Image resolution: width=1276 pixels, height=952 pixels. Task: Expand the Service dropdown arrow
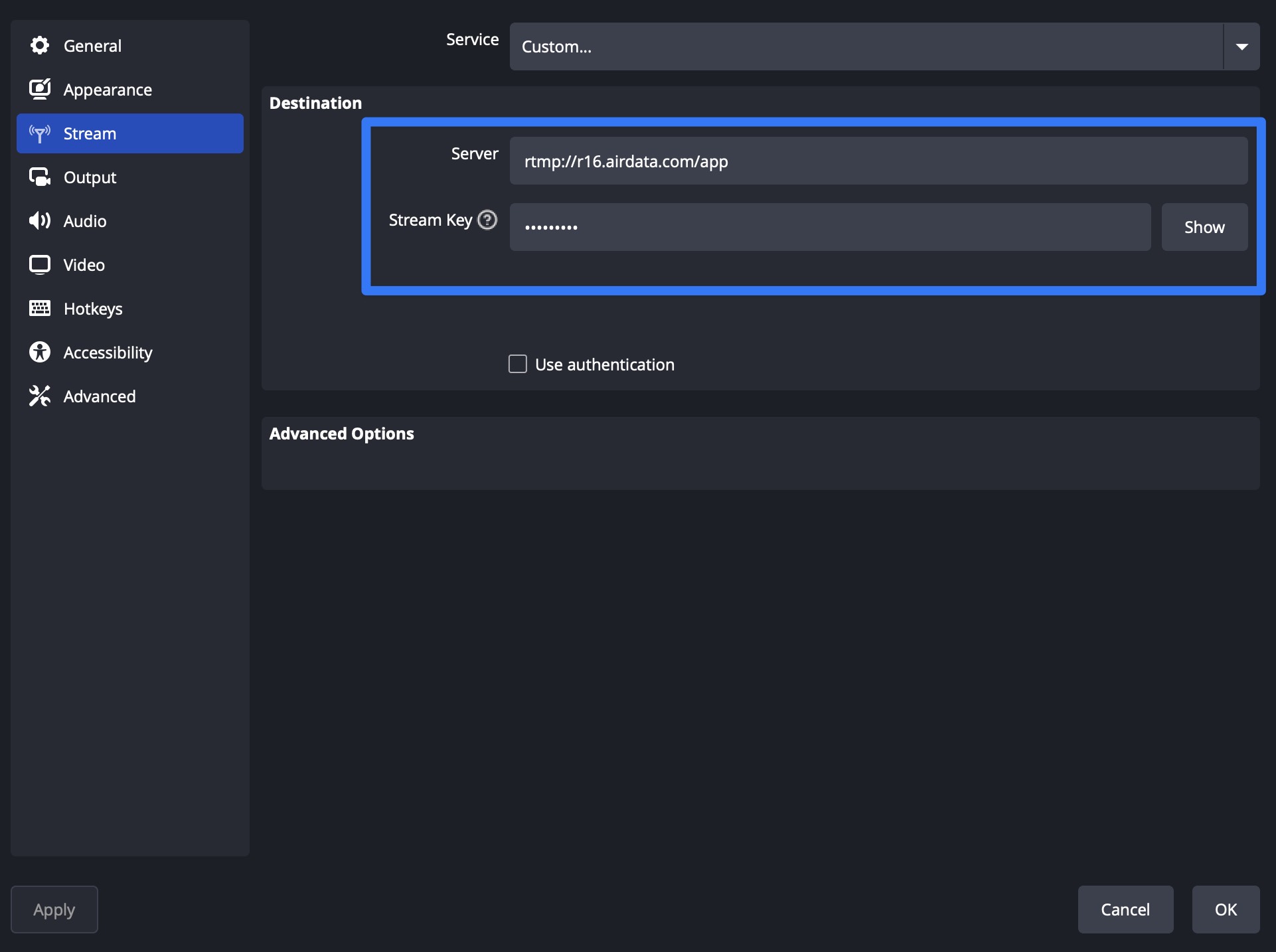point(1241,46)
